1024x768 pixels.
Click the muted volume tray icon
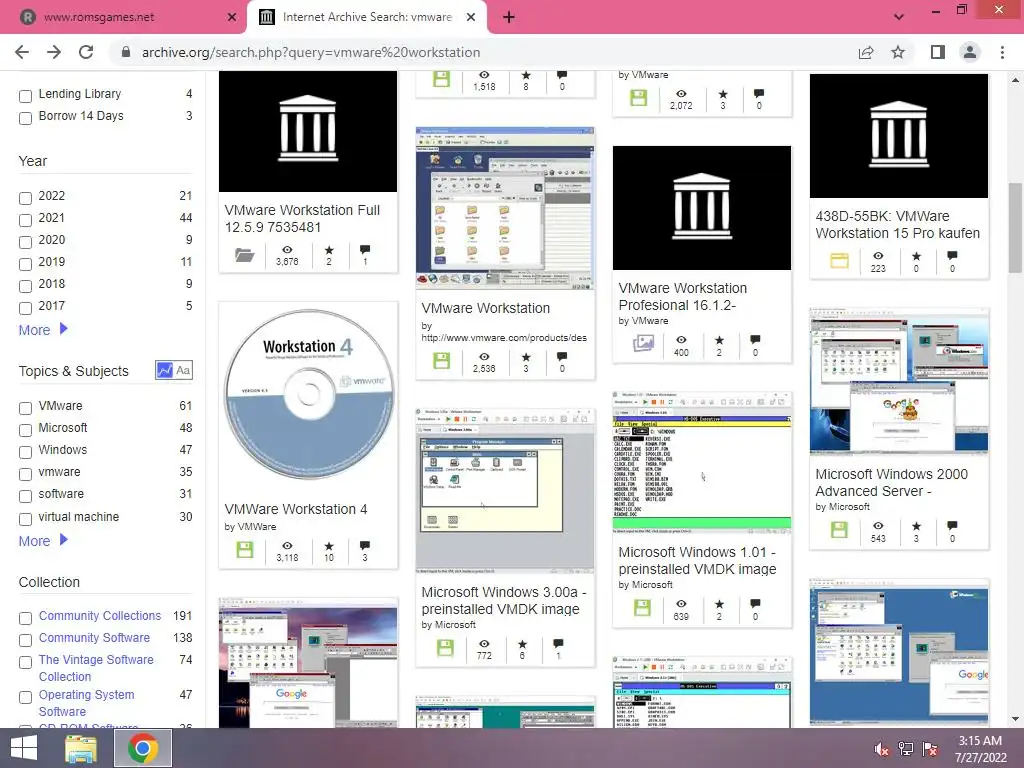(881, 749)
